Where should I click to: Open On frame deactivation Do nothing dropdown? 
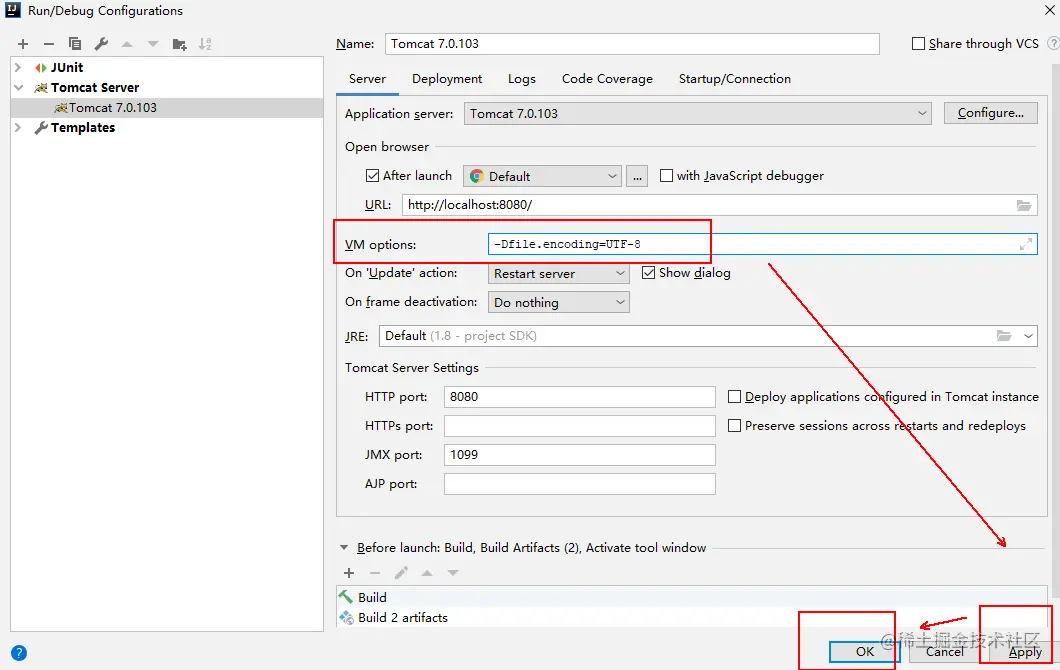(558, 302)
